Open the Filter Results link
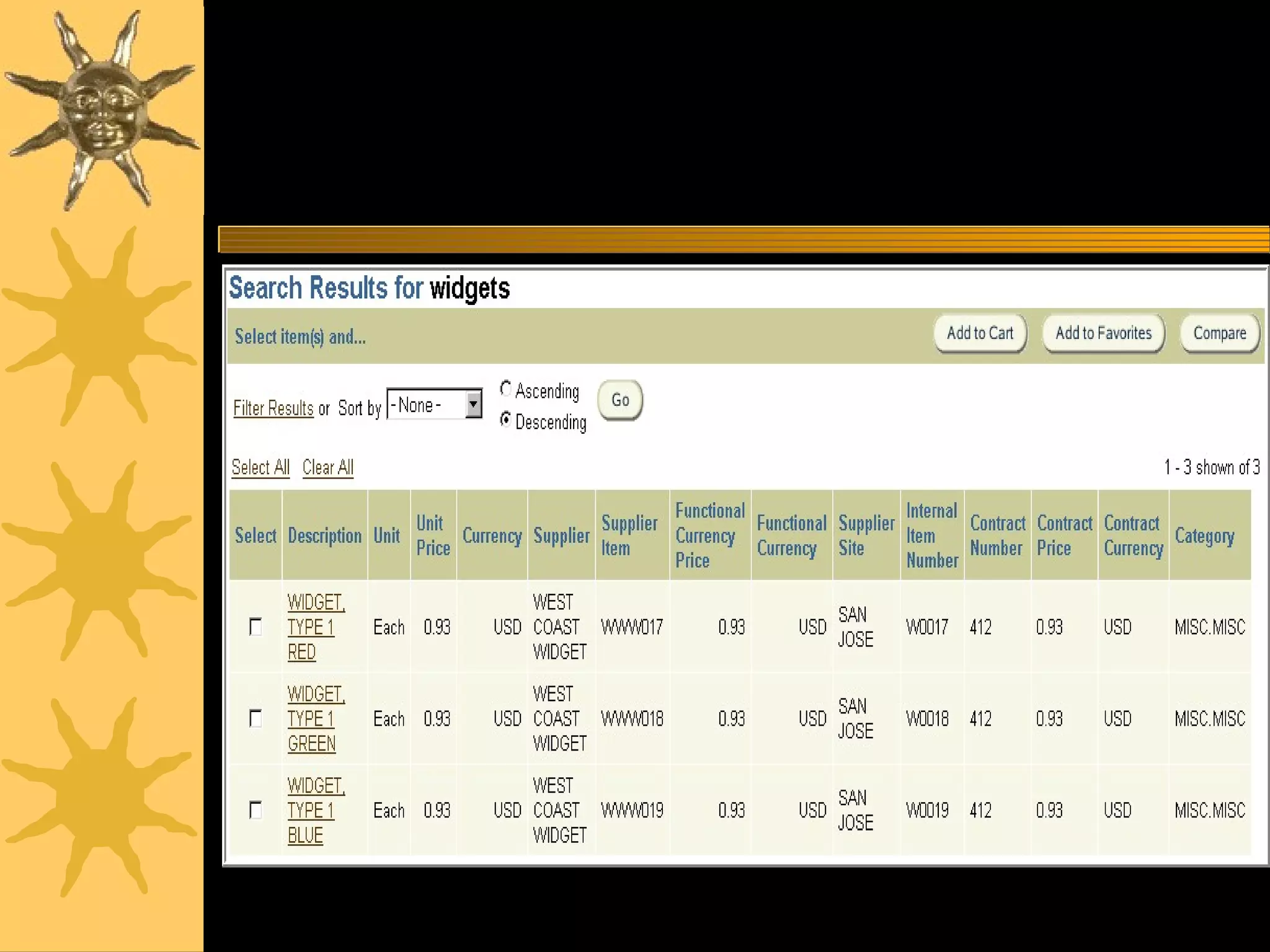The image size is (1270, 952). (x=273, y=408)
